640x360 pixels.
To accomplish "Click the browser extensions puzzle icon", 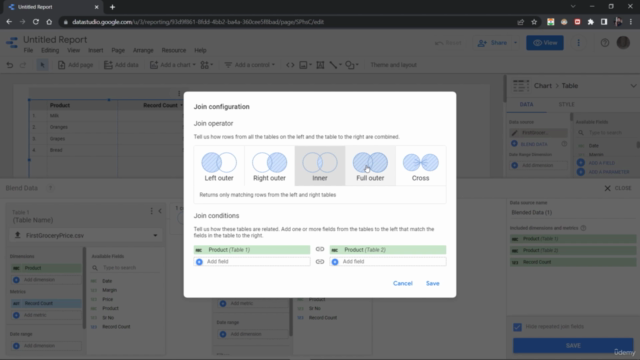I will tap(591, 22).
